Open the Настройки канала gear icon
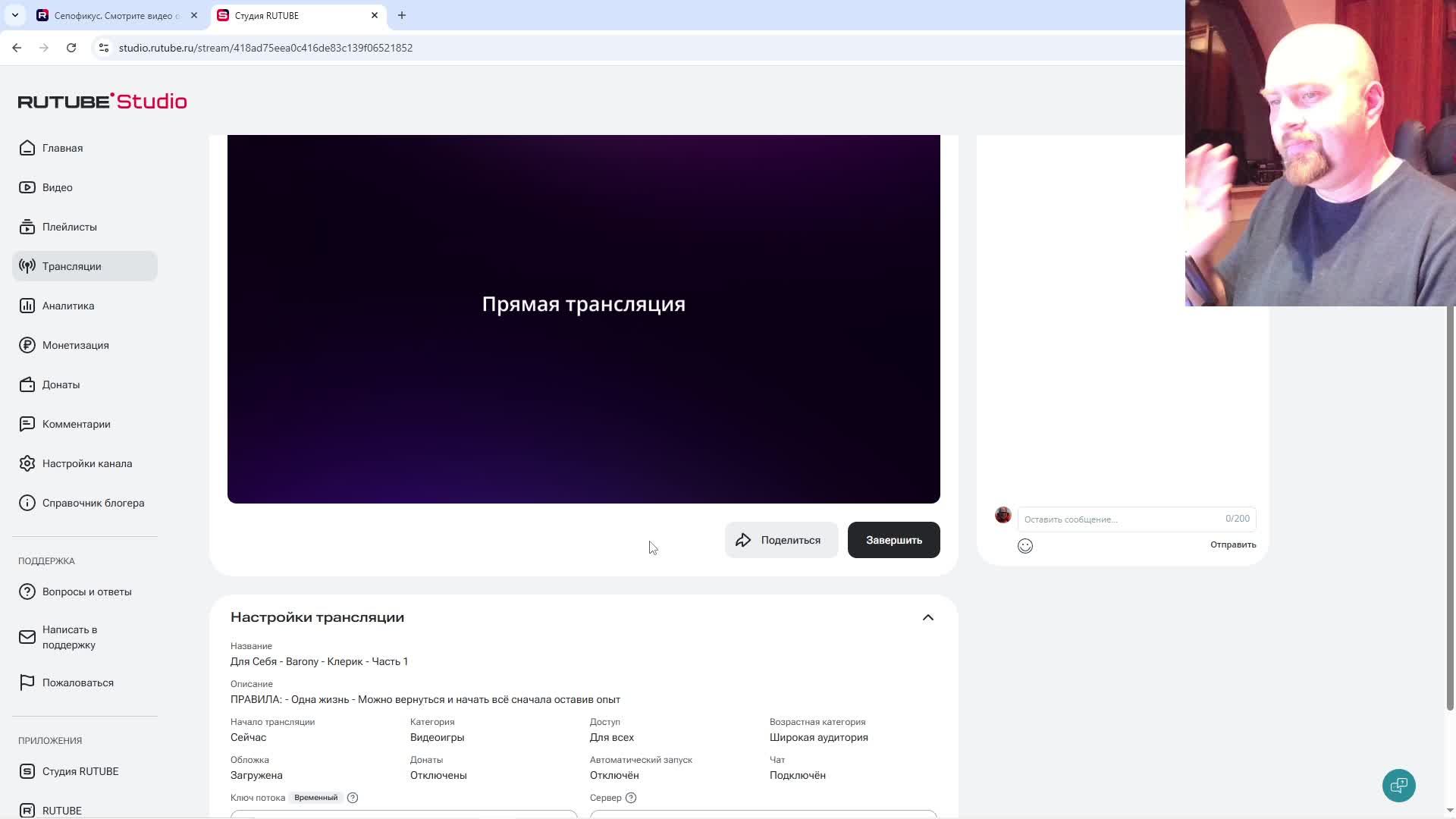 (27, 463)
